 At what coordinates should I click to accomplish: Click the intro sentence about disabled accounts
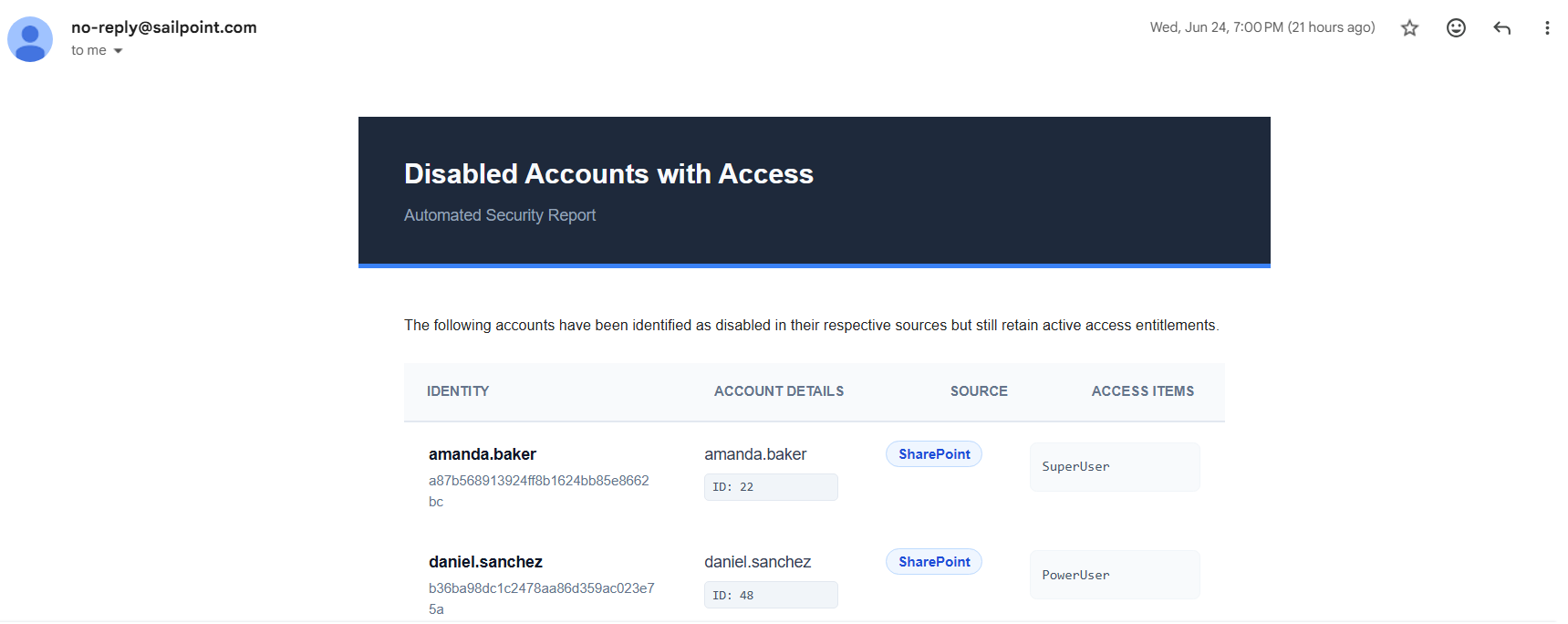pyautogui.click(x=812, y=326)
